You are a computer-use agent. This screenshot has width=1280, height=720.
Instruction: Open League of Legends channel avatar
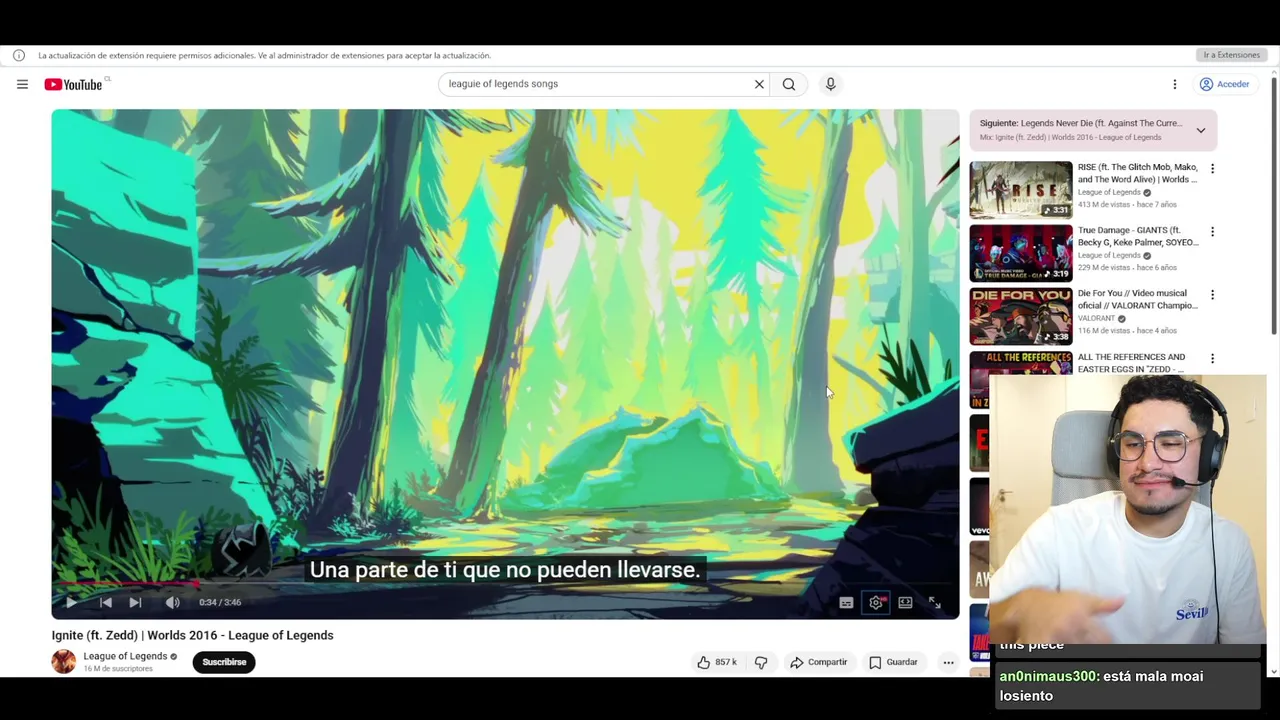[64, 662]
